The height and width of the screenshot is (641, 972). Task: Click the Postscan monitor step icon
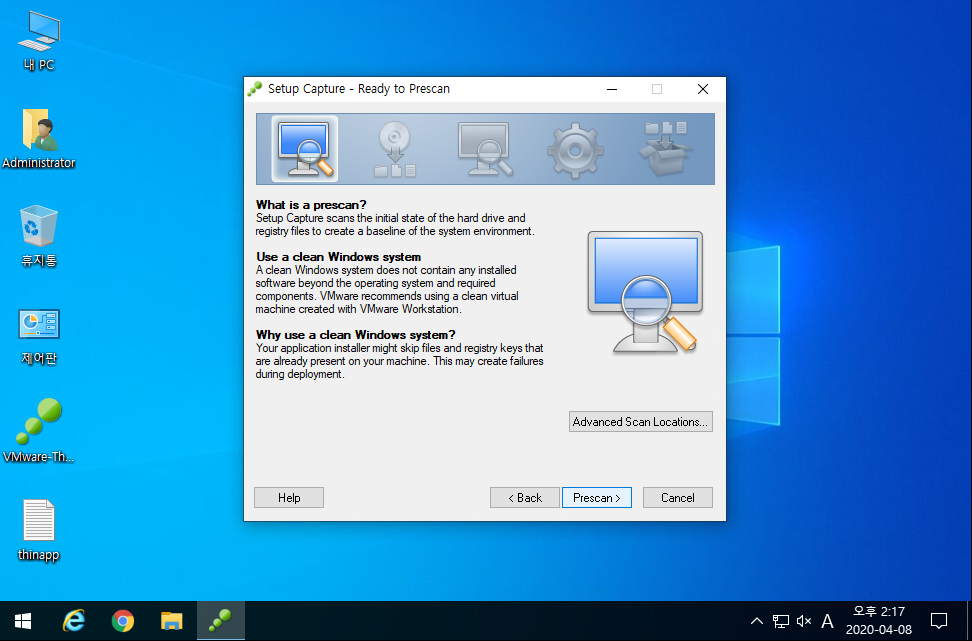click(x=485, y=149)
